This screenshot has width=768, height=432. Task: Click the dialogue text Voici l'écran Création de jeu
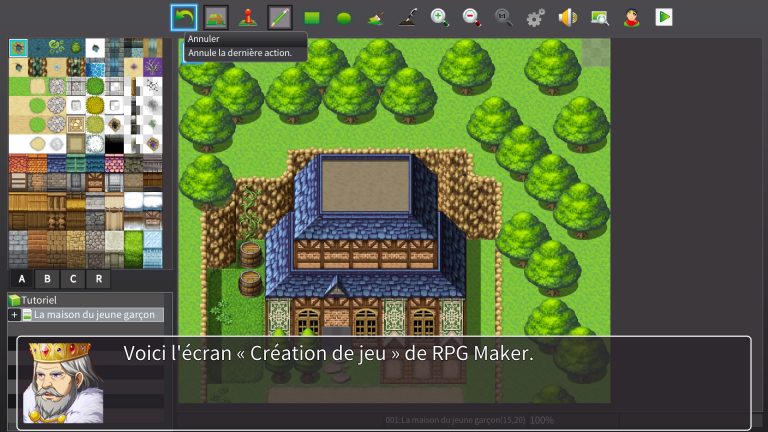(x=328, y=353)
